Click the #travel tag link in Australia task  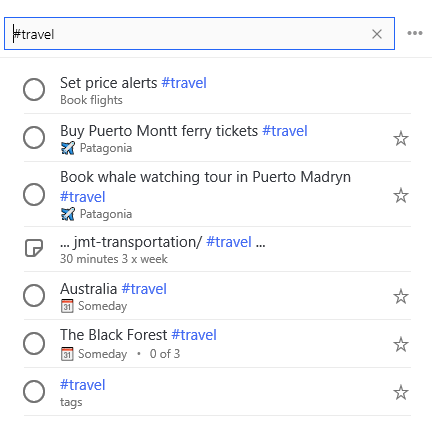point(144,289)
